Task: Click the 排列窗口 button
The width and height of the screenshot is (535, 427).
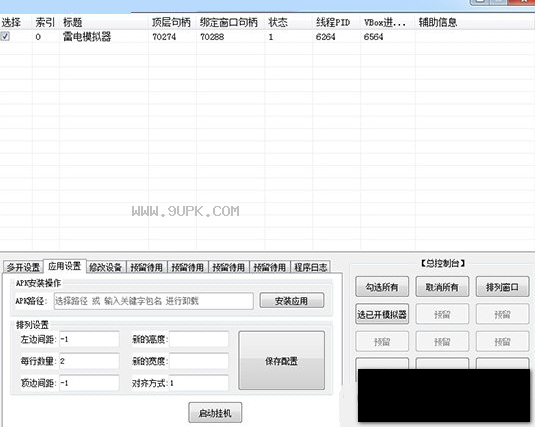Action: coord(502,287)
